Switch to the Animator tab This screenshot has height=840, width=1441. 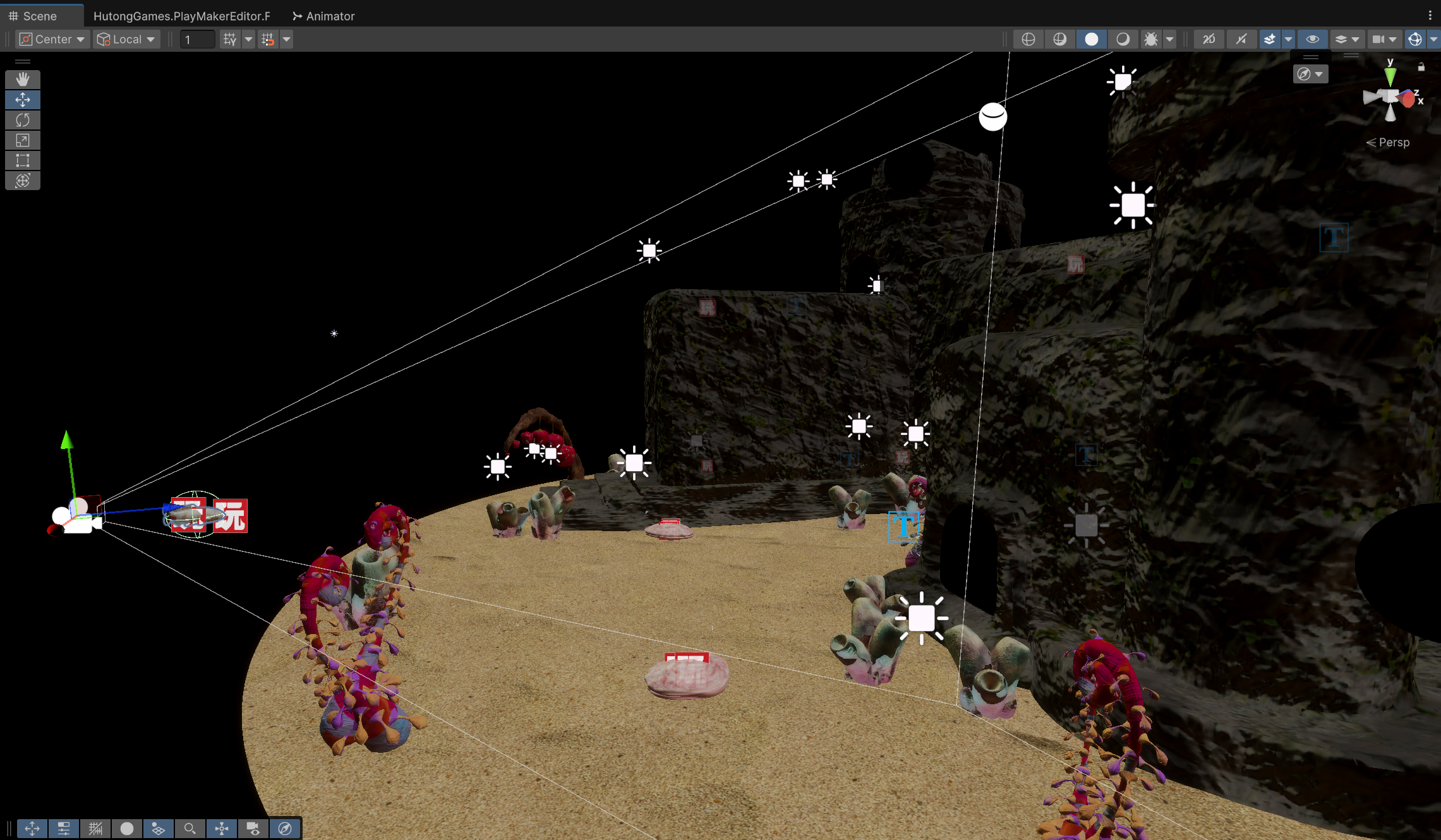point(323,16)
